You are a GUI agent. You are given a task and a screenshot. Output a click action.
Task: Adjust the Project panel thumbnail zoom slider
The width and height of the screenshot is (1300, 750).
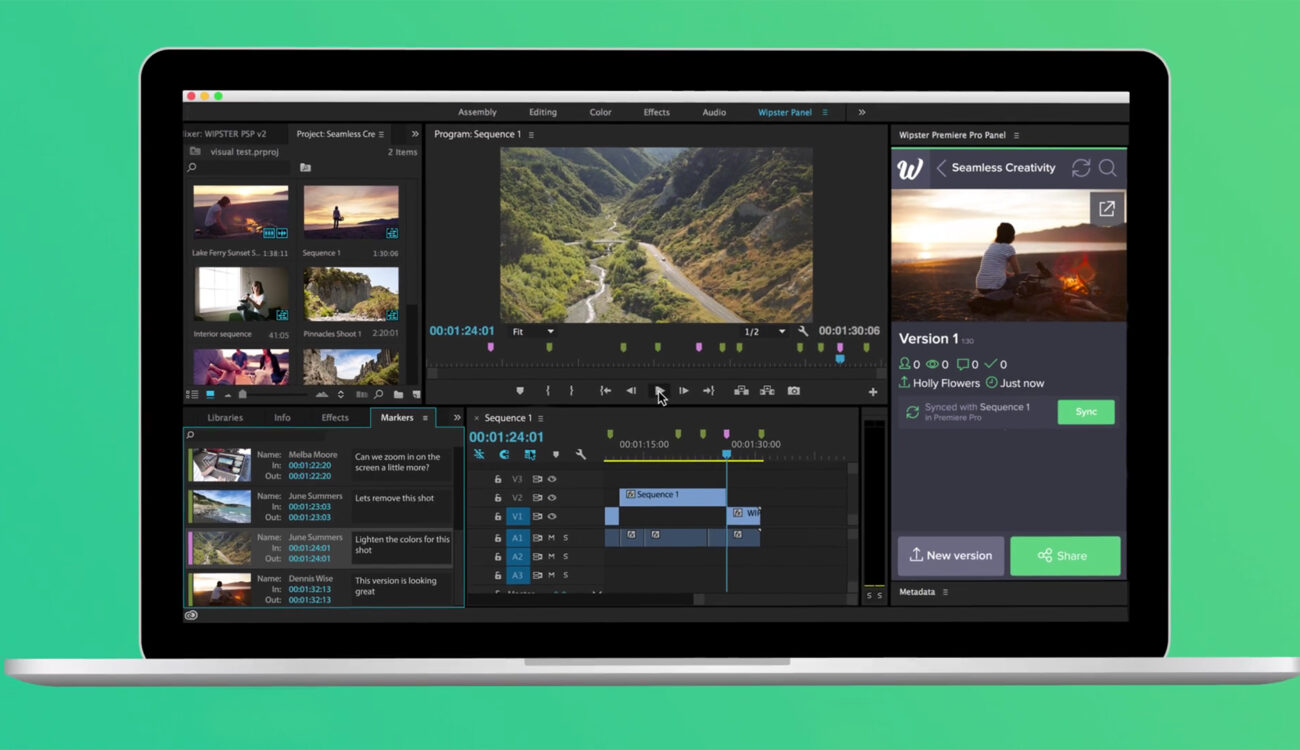[x=242, y=395]
